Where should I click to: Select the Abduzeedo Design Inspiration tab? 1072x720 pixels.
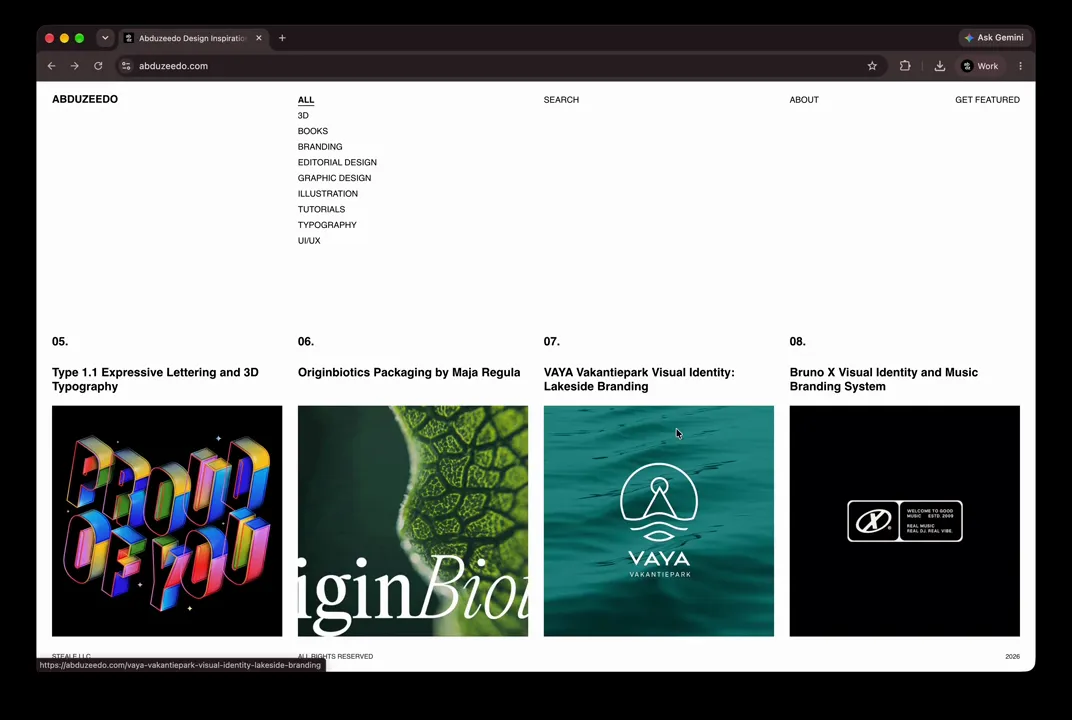(x=192, y=38)
